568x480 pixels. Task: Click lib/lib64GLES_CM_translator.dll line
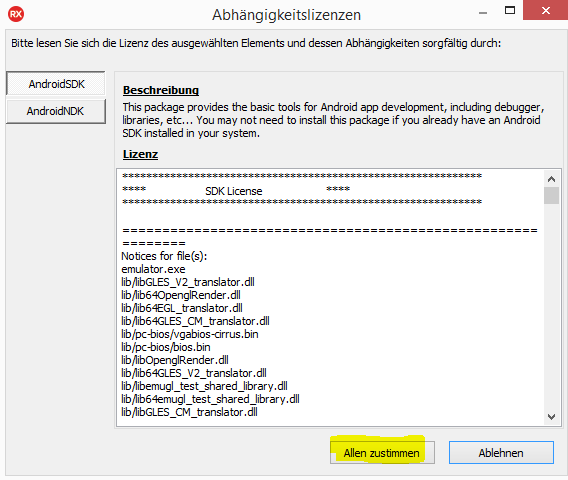[195, 321]
